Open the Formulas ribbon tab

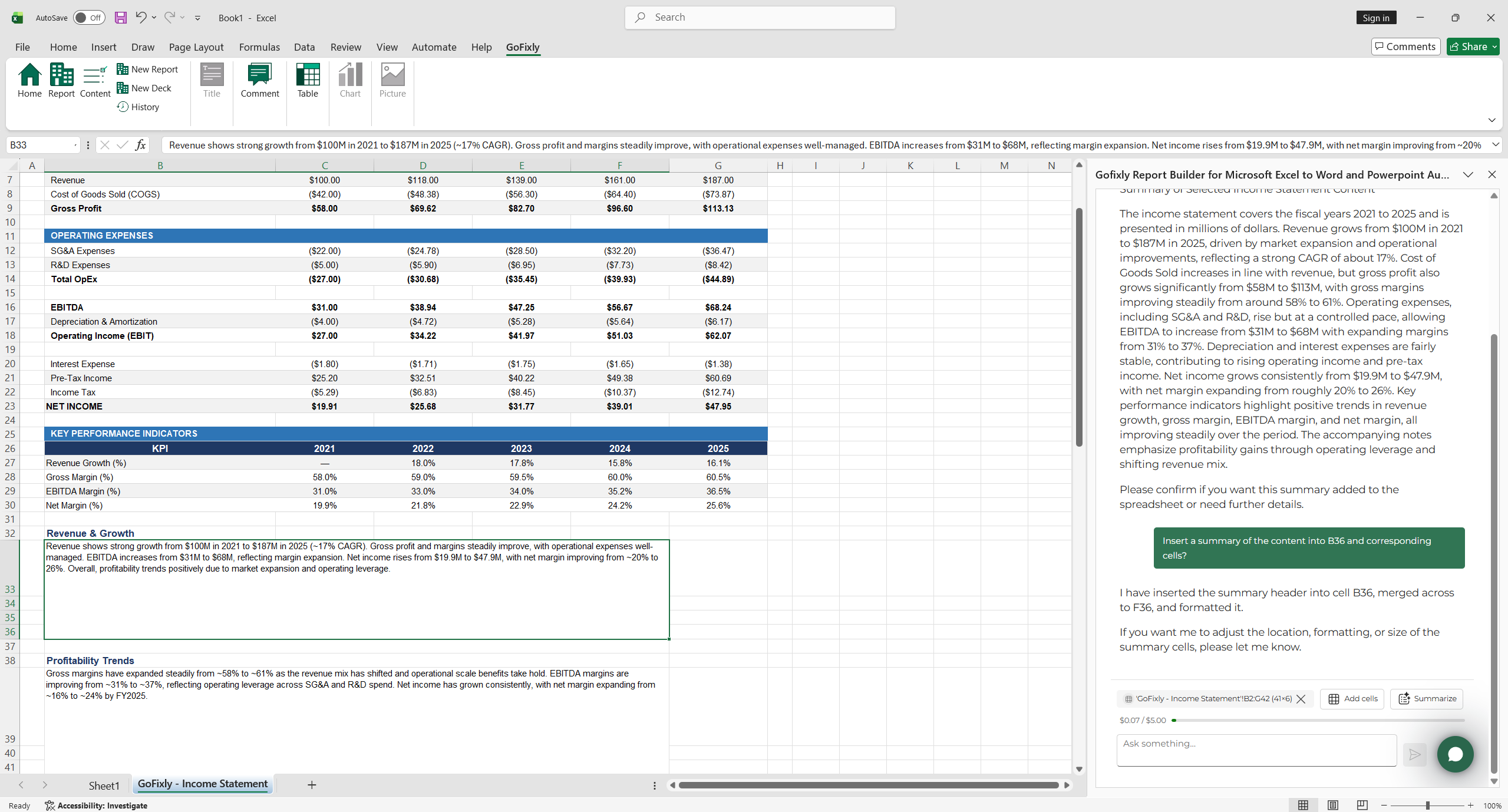(x=259, y=47)
